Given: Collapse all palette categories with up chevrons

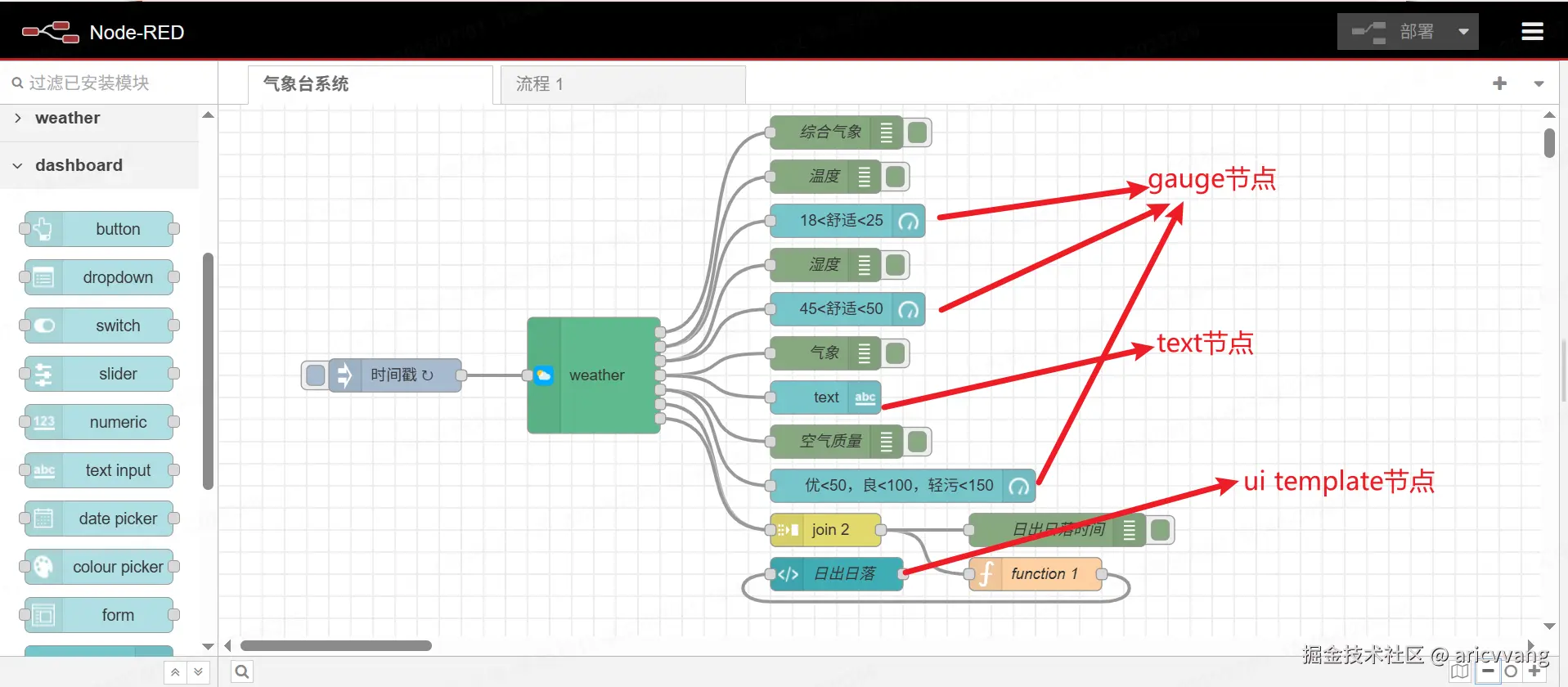Looking at the screenshot, I should (175, 672).
